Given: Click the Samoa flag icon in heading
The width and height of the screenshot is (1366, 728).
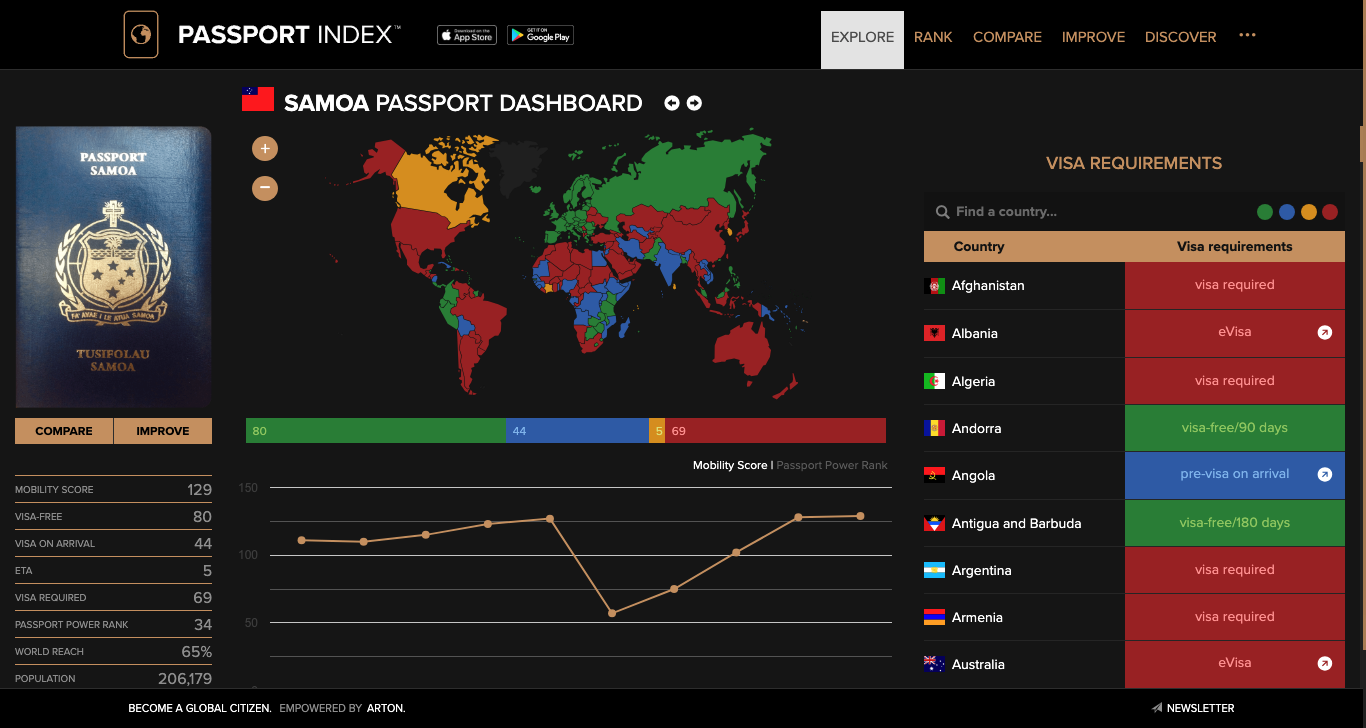Looking at the screenshot, I should (258, 99).
